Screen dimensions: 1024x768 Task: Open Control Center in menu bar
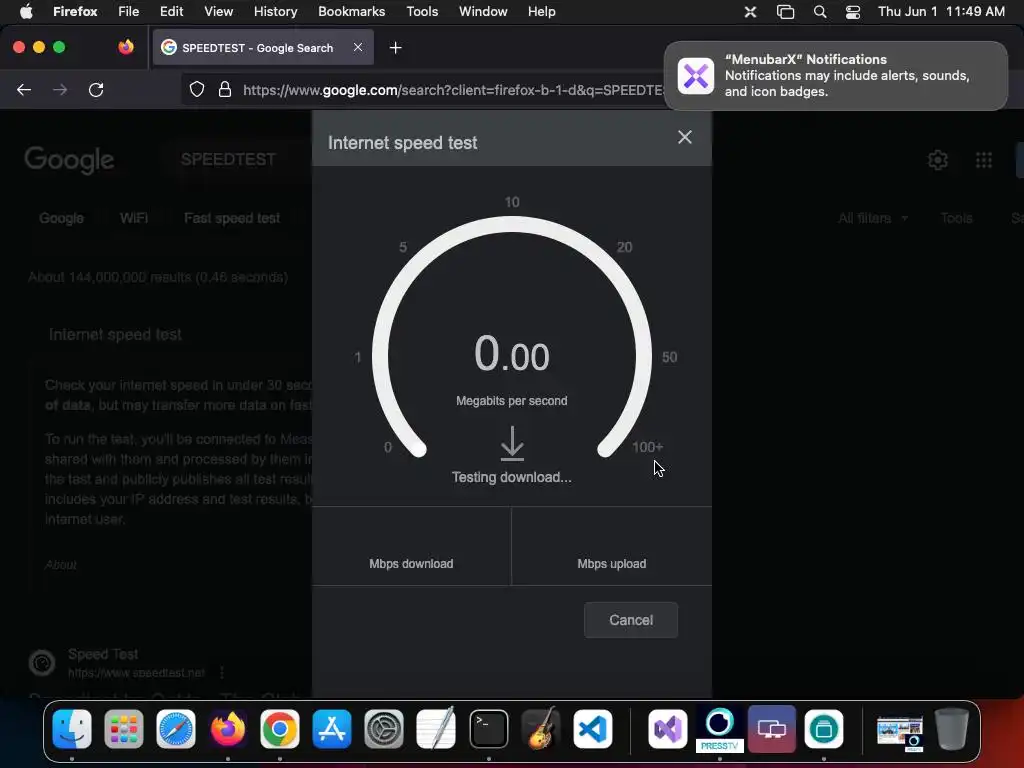click(852, 12)
